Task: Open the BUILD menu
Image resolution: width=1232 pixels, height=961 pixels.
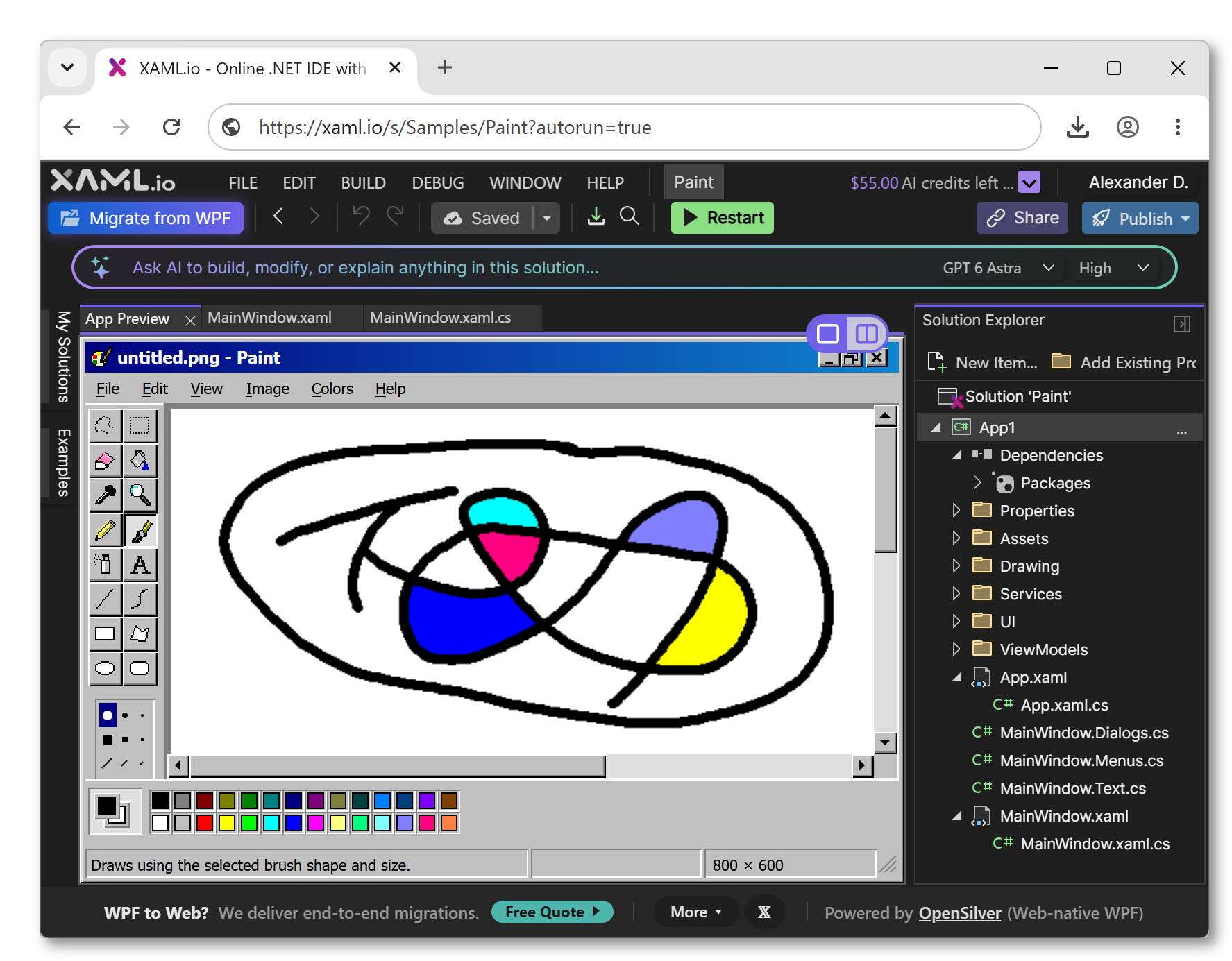Action: pos(363,183)
